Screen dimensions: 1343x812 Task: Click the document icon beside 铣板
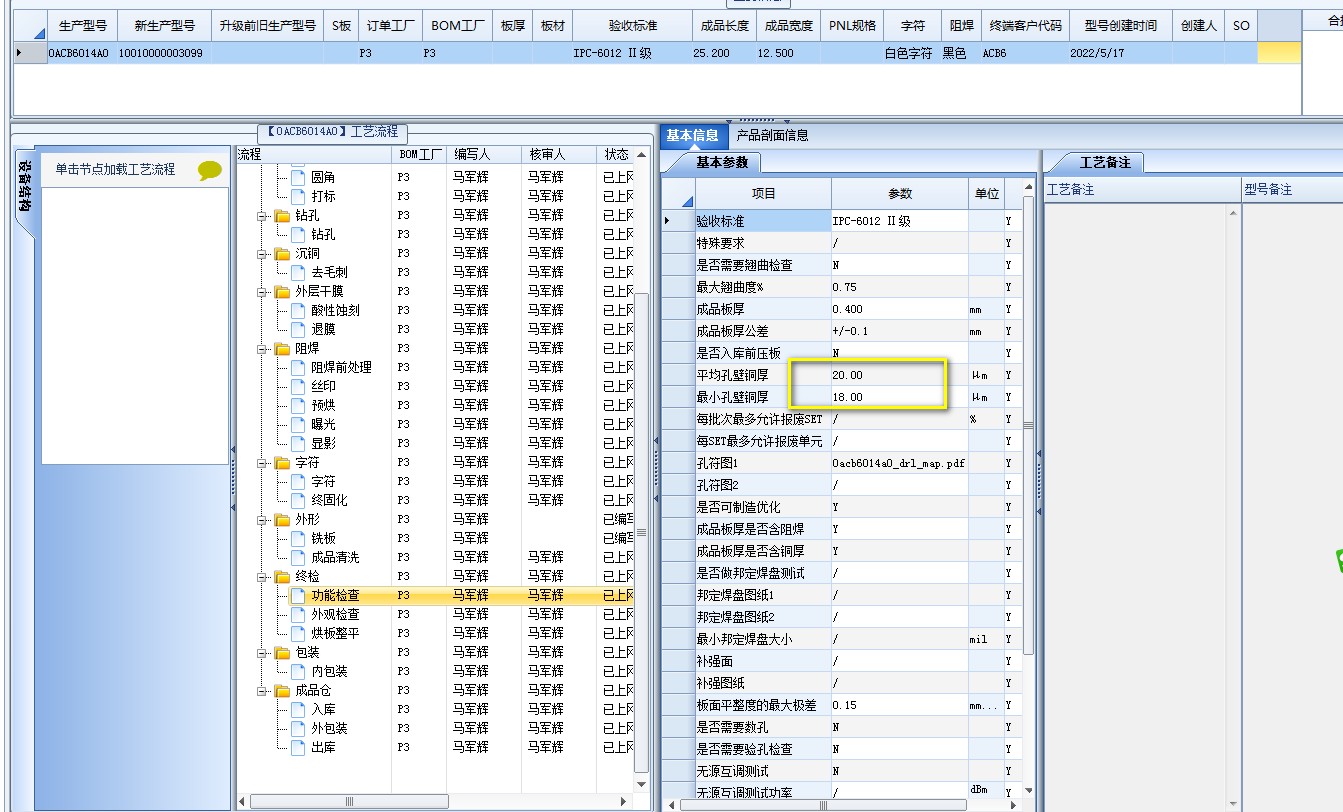point(298,538)
